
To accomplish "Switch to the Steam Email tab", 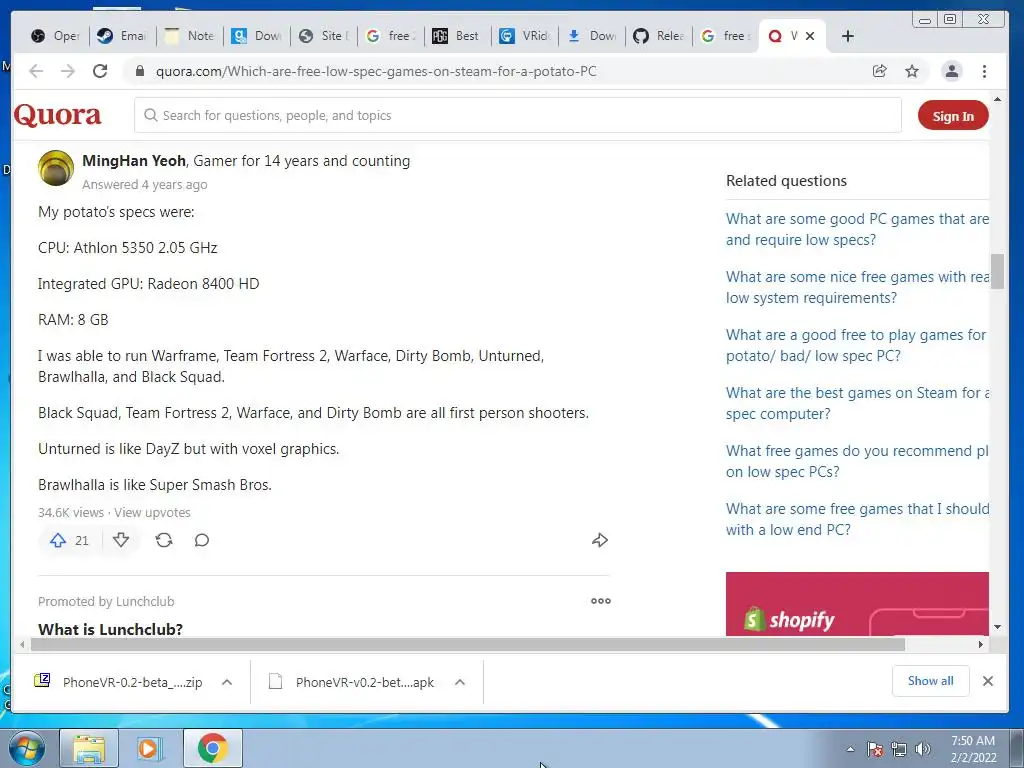I will pyautogui.click(x=122, y=36).
